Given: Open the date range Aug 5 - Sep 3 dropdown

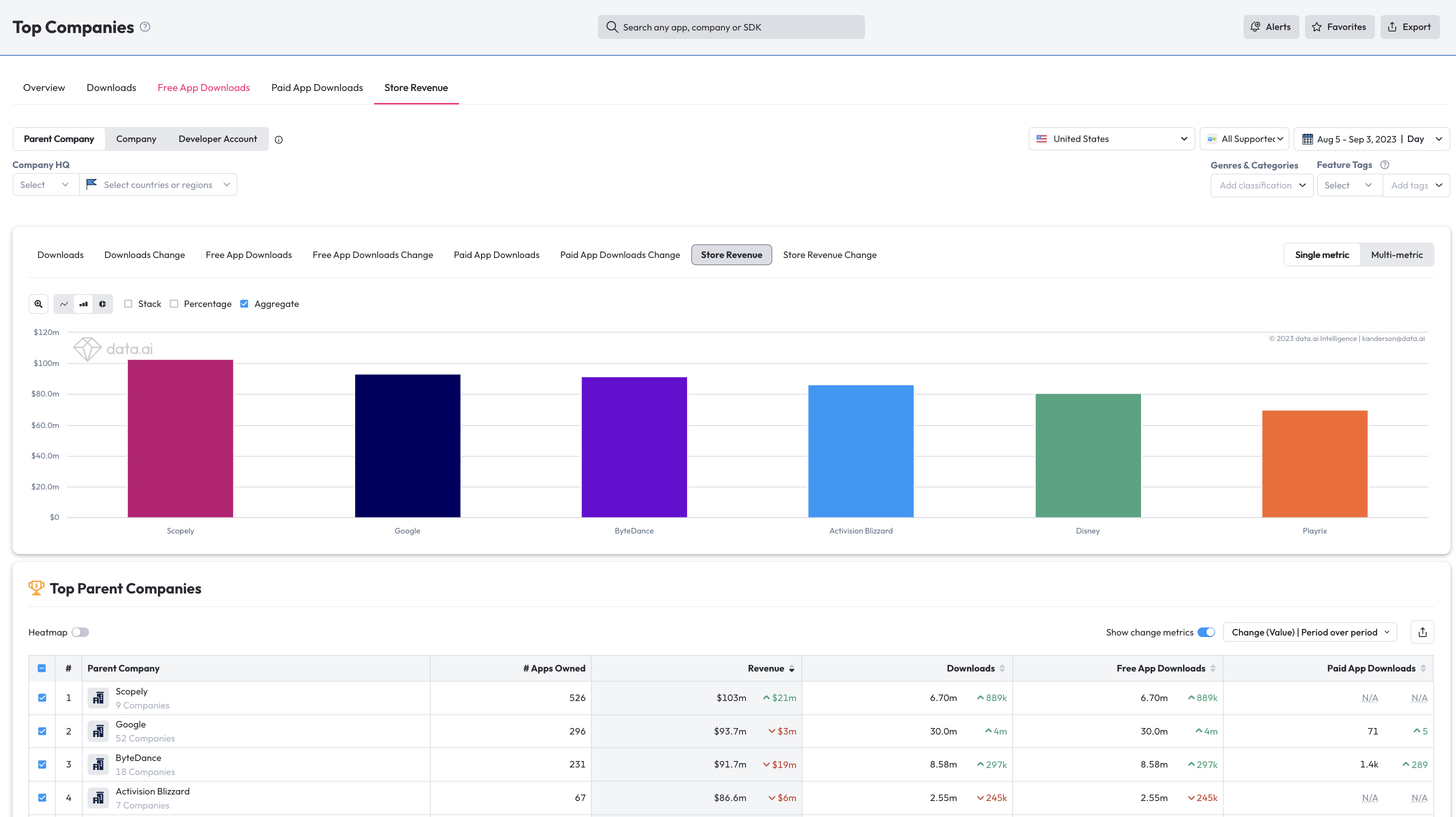Looking at the screenshot, I should click(1371, 138).
